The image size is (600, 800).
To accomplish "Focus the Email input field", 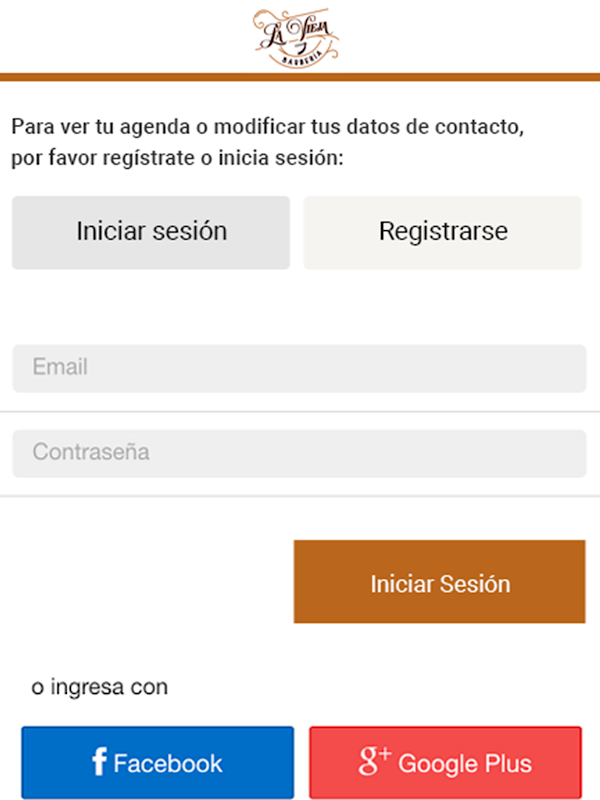I will tap(299, 368).
